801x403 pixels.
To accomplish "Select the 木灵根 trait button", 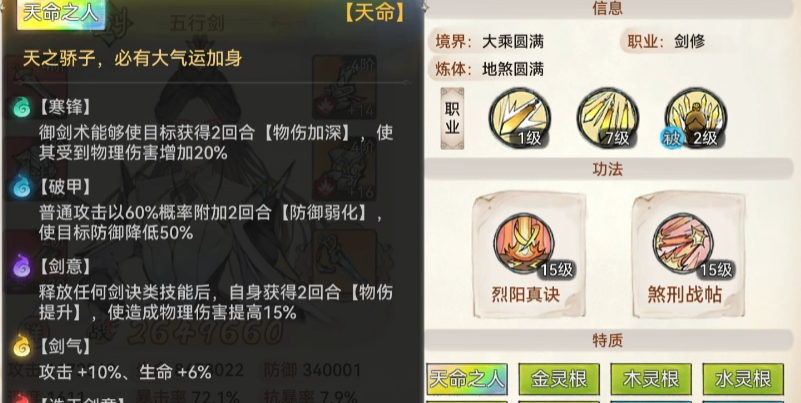I will point(651,380).
